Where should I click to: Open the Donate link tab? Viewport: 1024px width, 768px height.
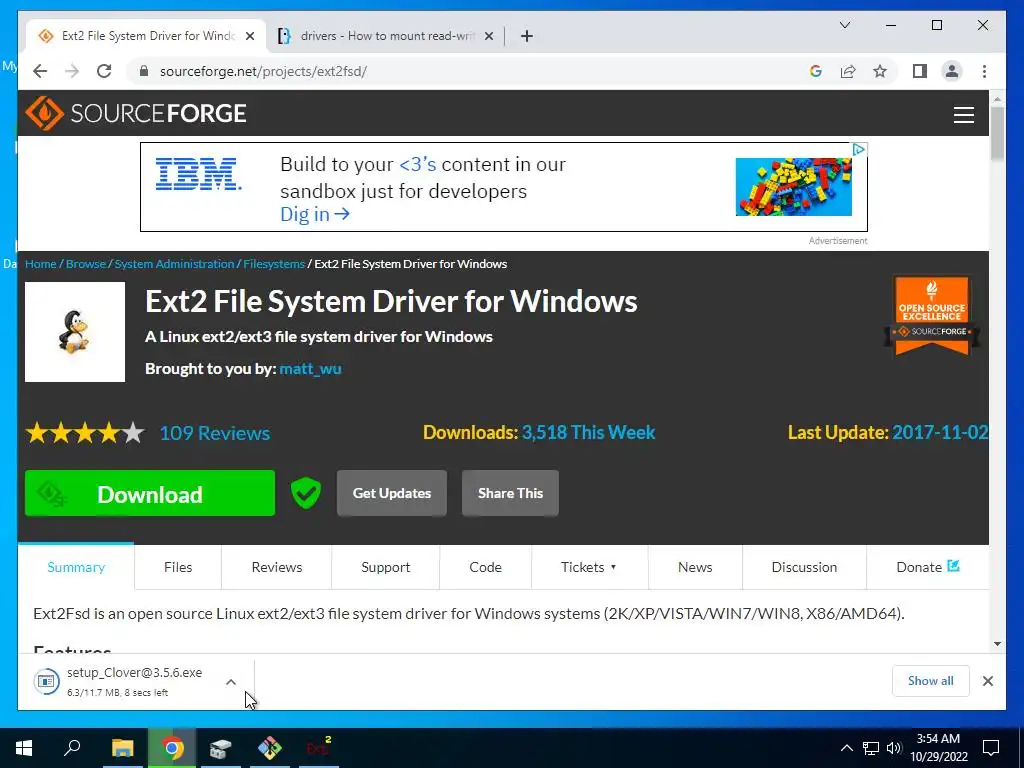(x=927, y=567)
